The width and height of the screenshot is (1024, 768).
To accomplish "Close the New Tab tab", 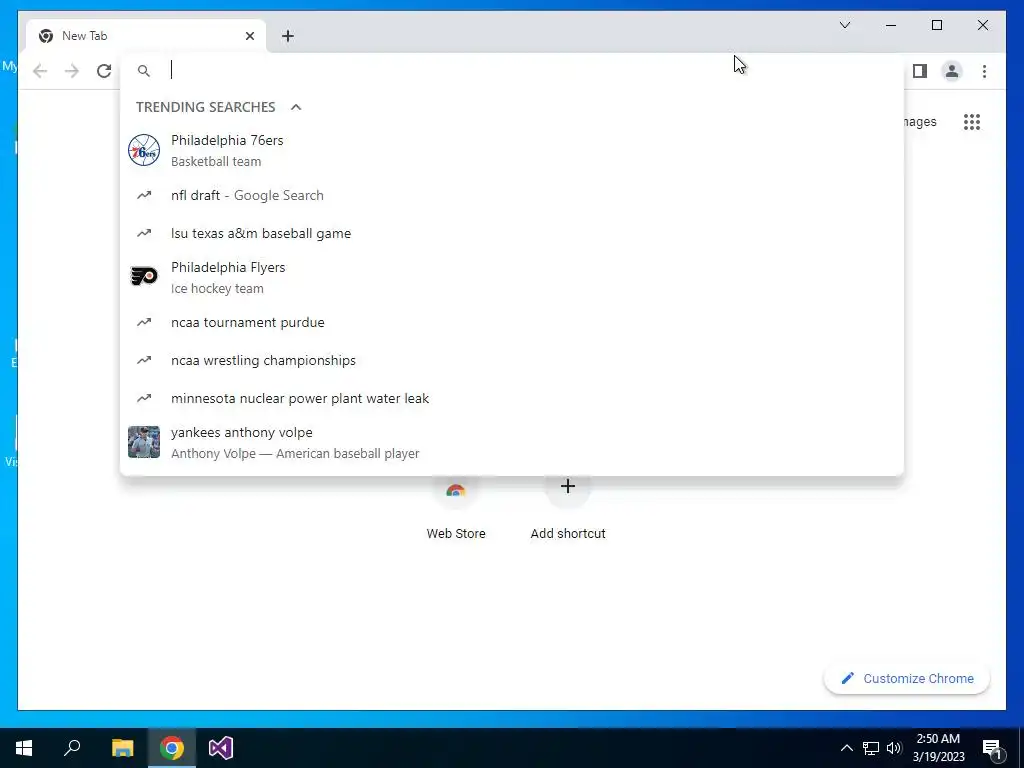I will 249,36.
